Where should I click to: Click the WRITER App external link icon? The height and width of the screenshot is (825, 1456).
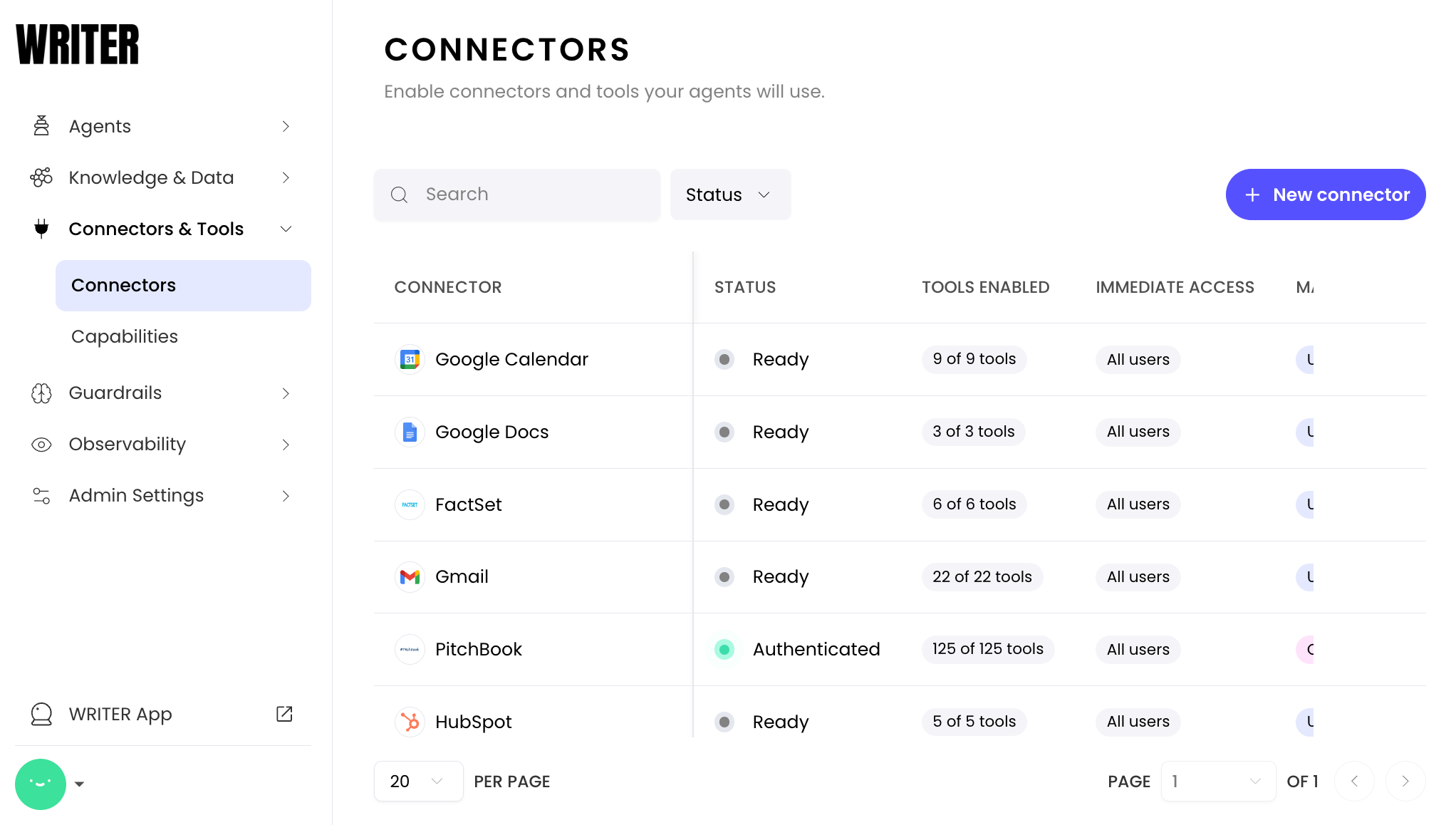click(x=284, y=714)
